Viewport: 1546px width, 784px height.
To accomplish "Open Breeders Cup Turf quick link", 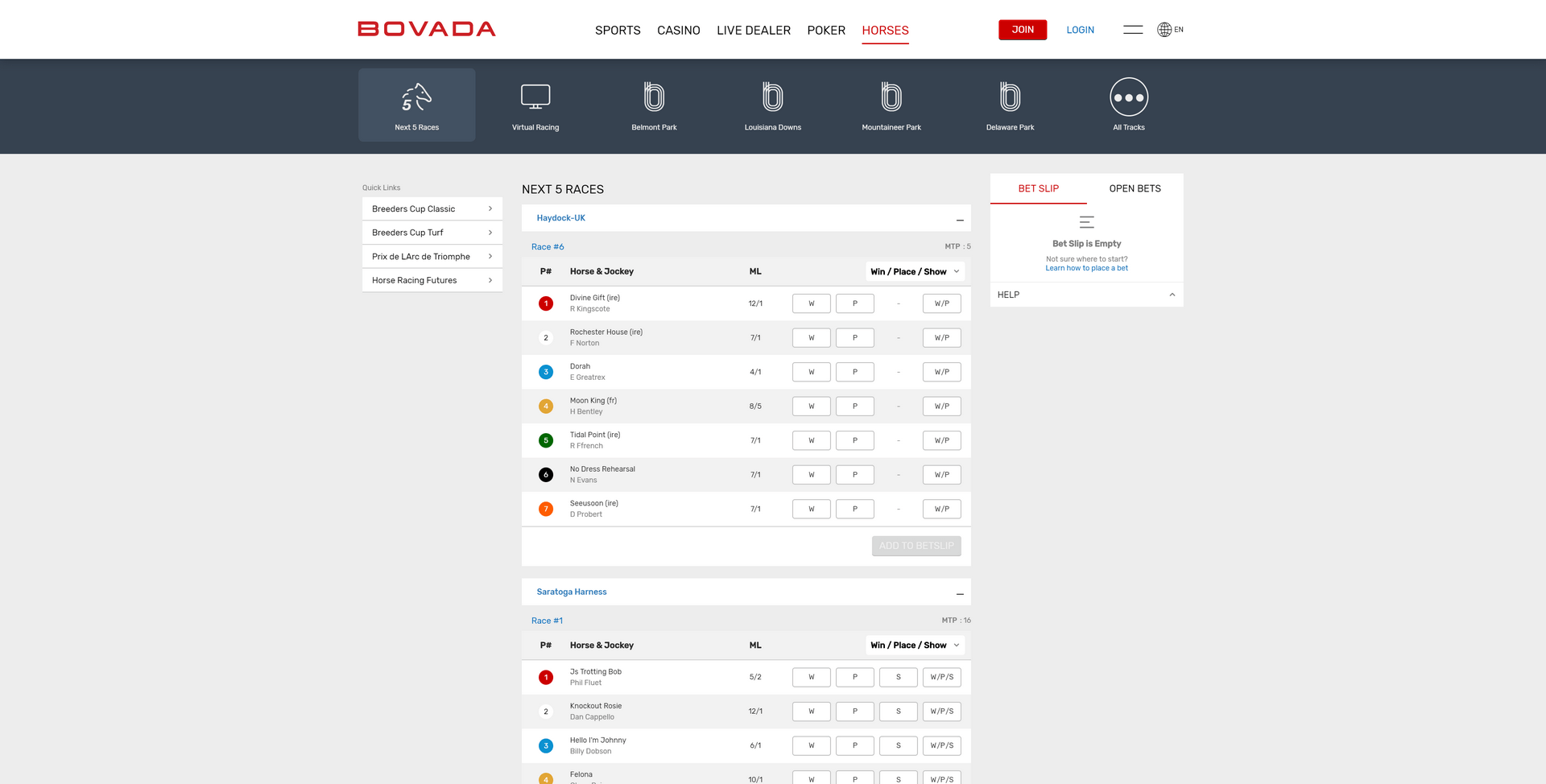I will click(432, 233).
